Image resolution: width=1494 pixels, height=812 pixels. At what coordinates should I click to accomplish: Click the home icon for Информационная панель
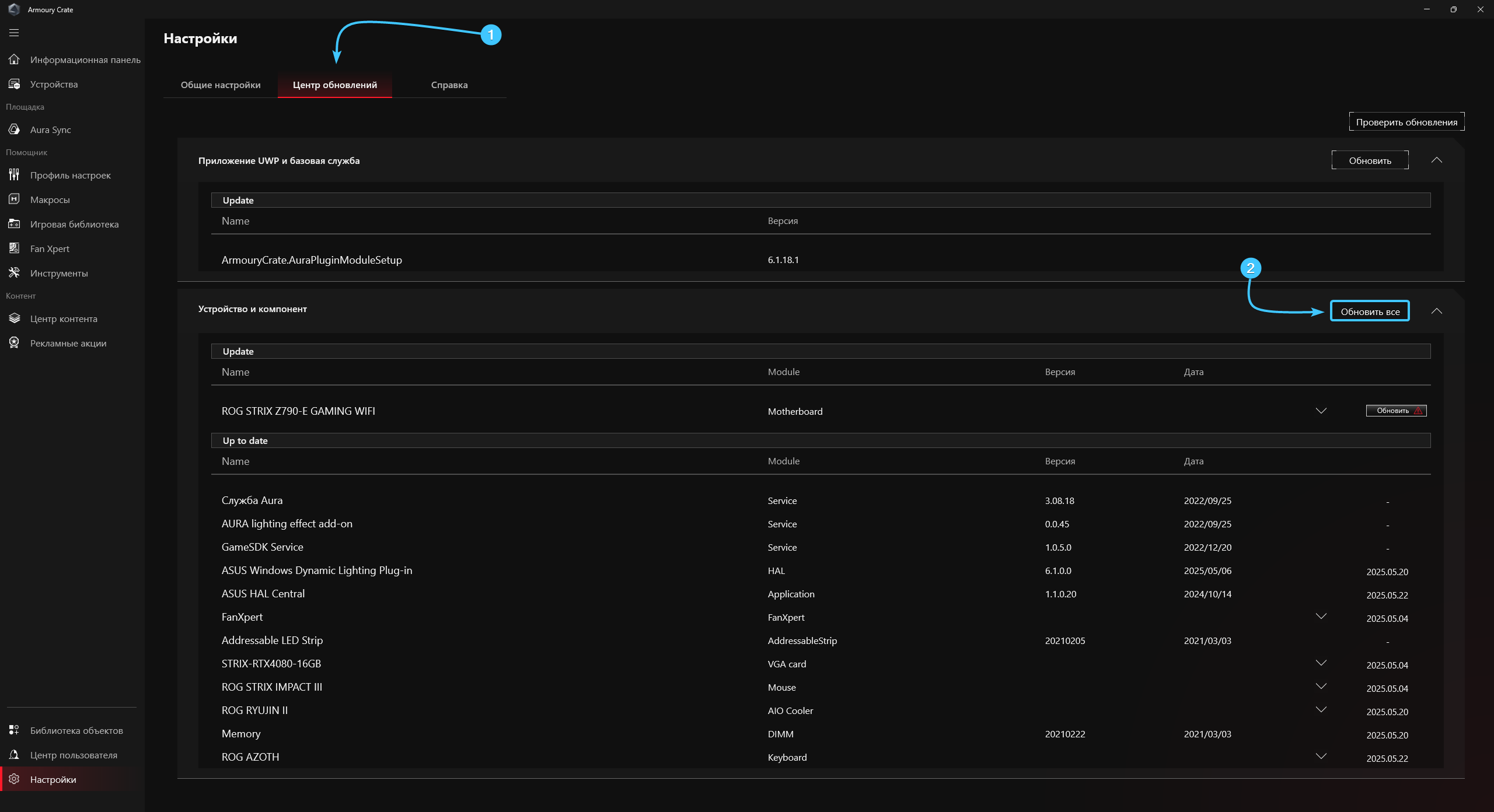coord(14,60)
